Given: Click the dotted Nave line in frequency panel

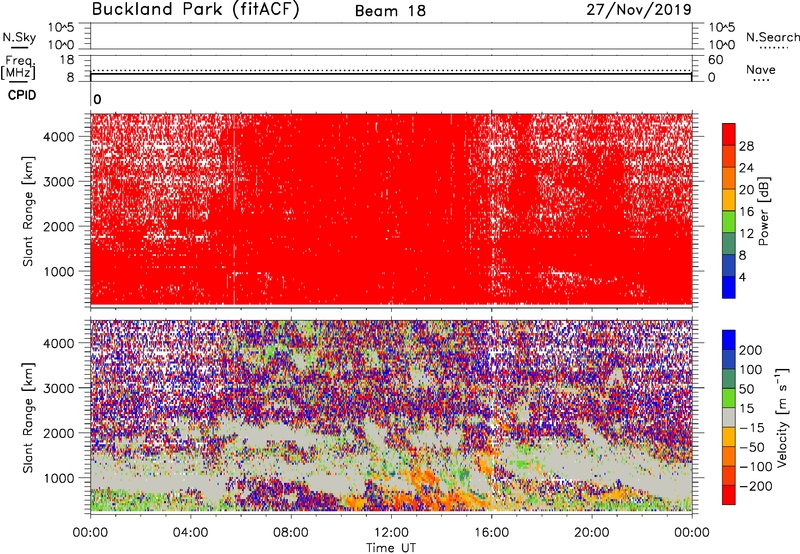Looking at the screenshot, I should 391,70.
